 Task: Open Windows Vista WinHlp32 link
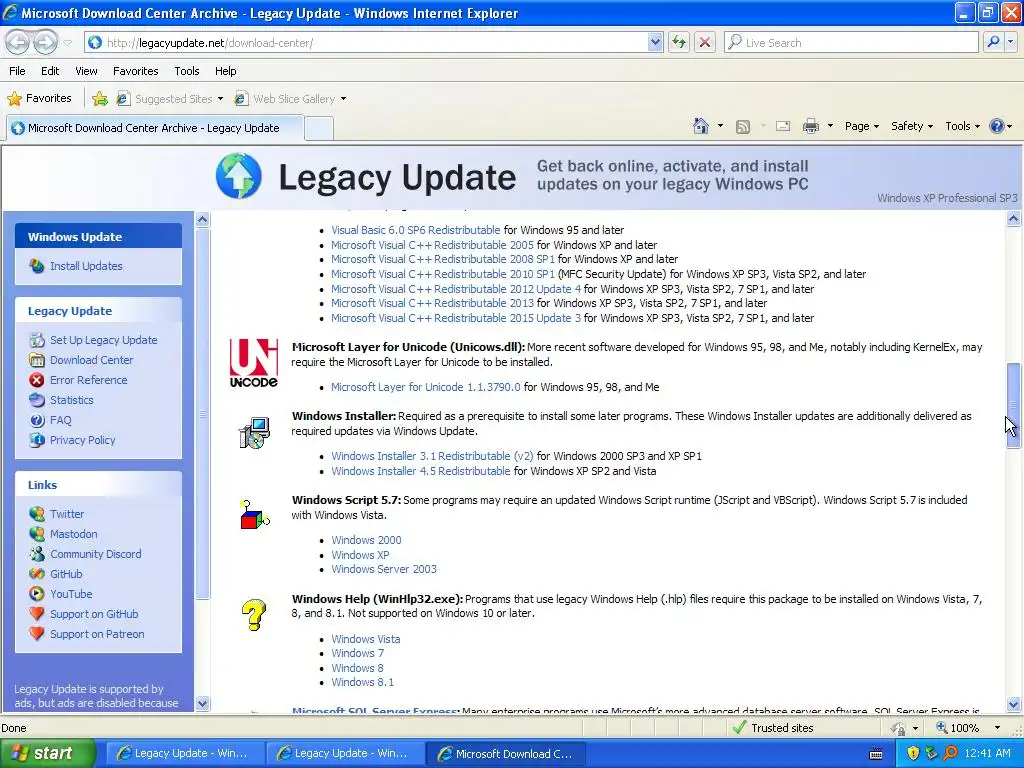pos(366,639)
